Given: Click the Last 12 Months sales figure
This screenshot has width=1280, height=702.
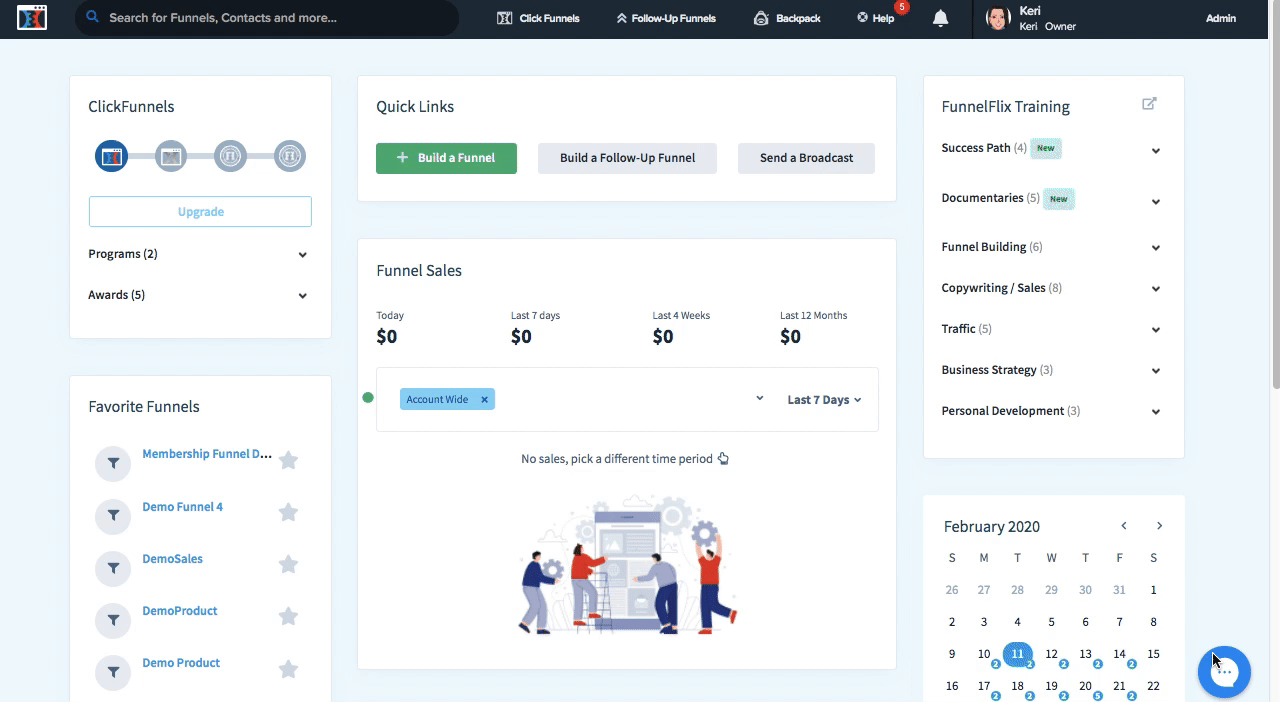Looking at the screenshot, I should pyautogui.click(x=790, y=337).
